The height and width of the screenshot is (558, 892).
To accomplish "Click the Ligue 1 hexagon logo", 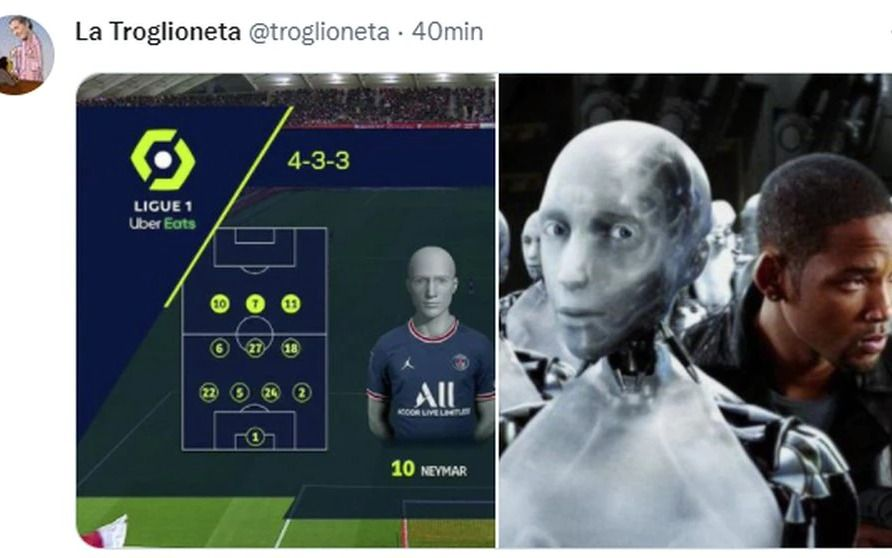I will click(163, 160).
